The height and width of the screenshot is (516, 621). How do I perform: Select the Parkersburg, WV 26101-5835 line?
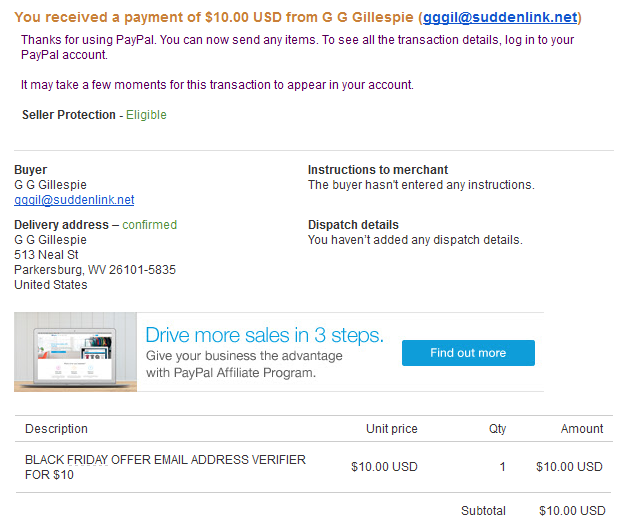pos(95,270)
